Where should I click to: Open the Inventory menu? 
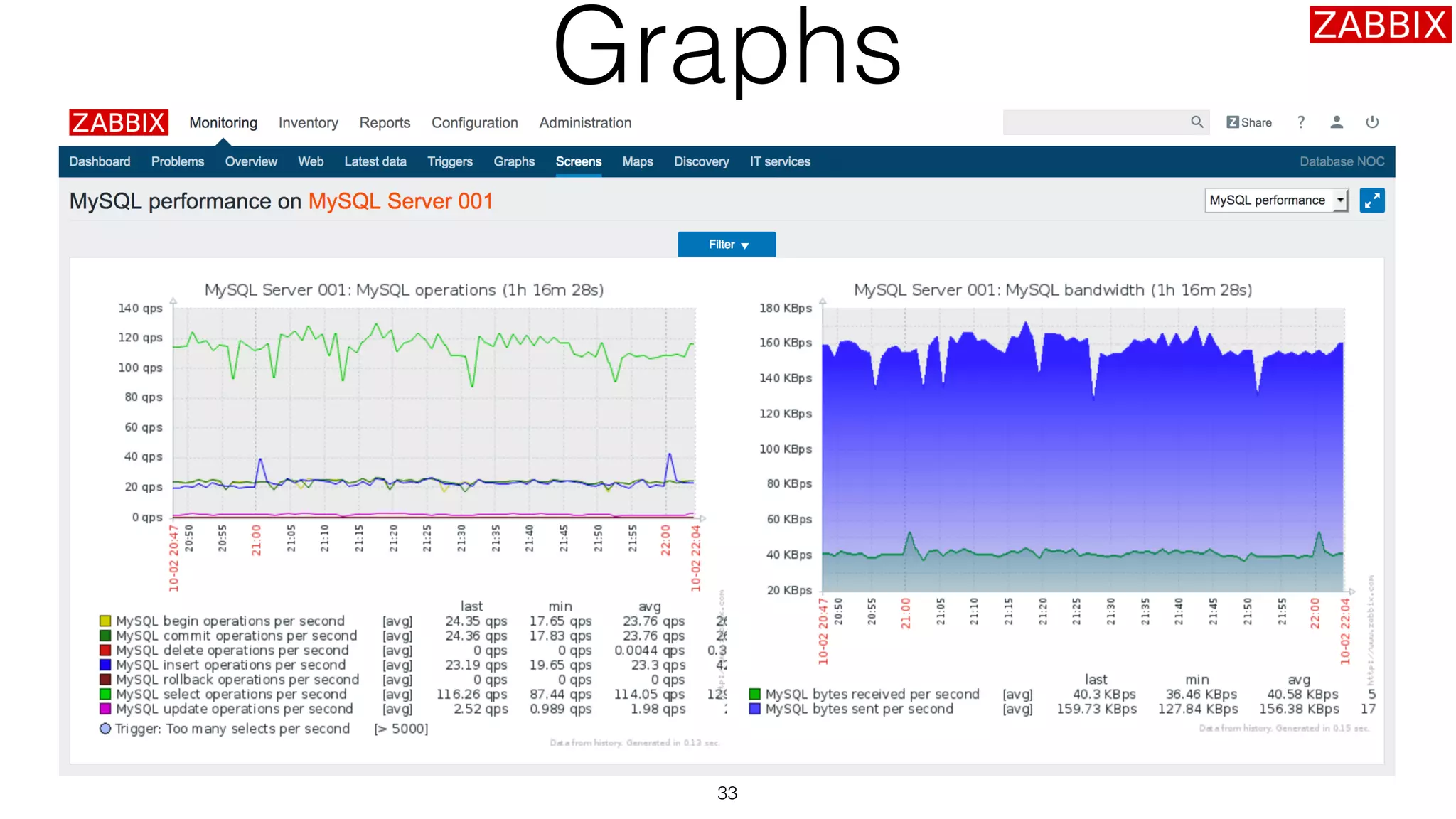point(309,122)
